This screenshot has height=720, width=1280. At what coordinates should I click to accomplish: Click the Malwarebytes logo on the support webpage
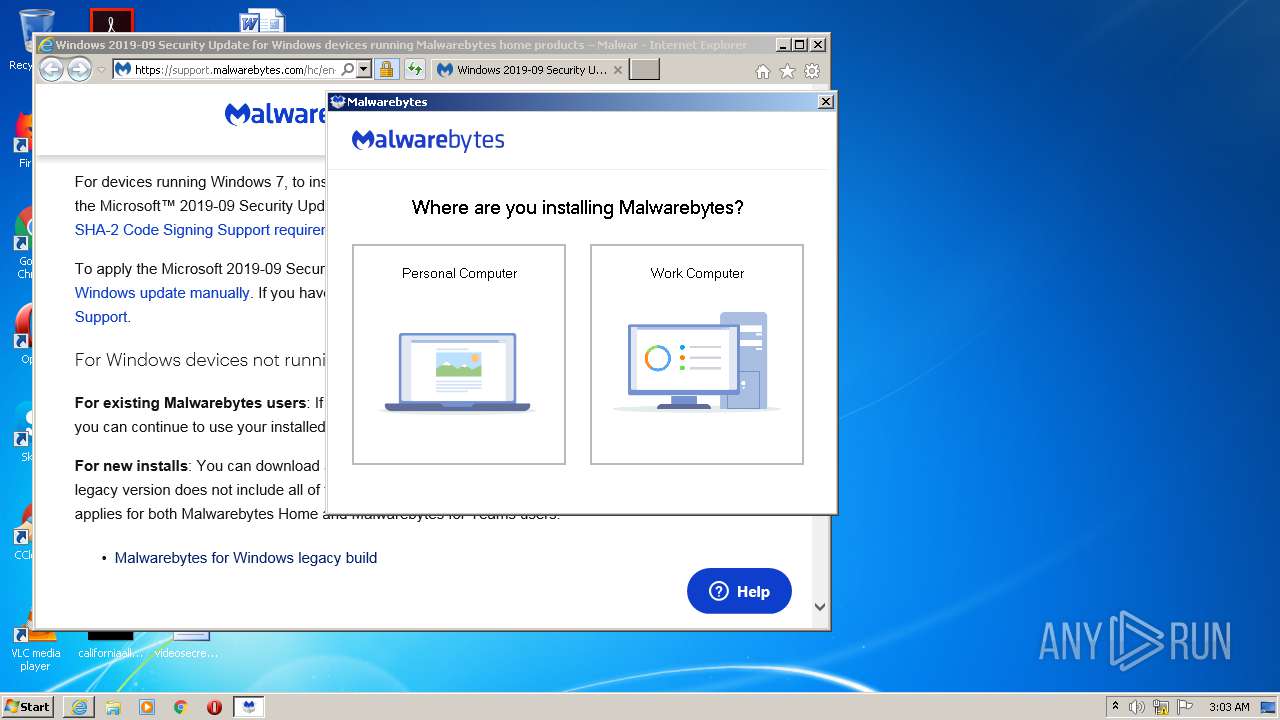[x=277, y=114]
